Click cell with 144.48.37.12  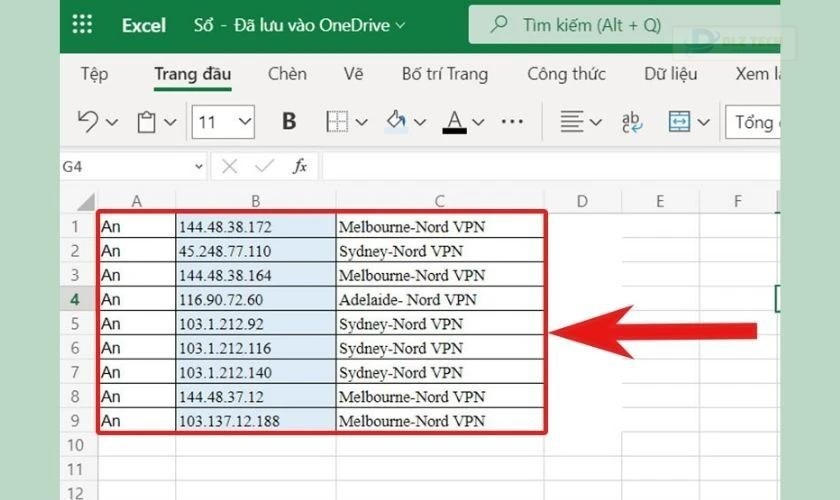point(256,396)
